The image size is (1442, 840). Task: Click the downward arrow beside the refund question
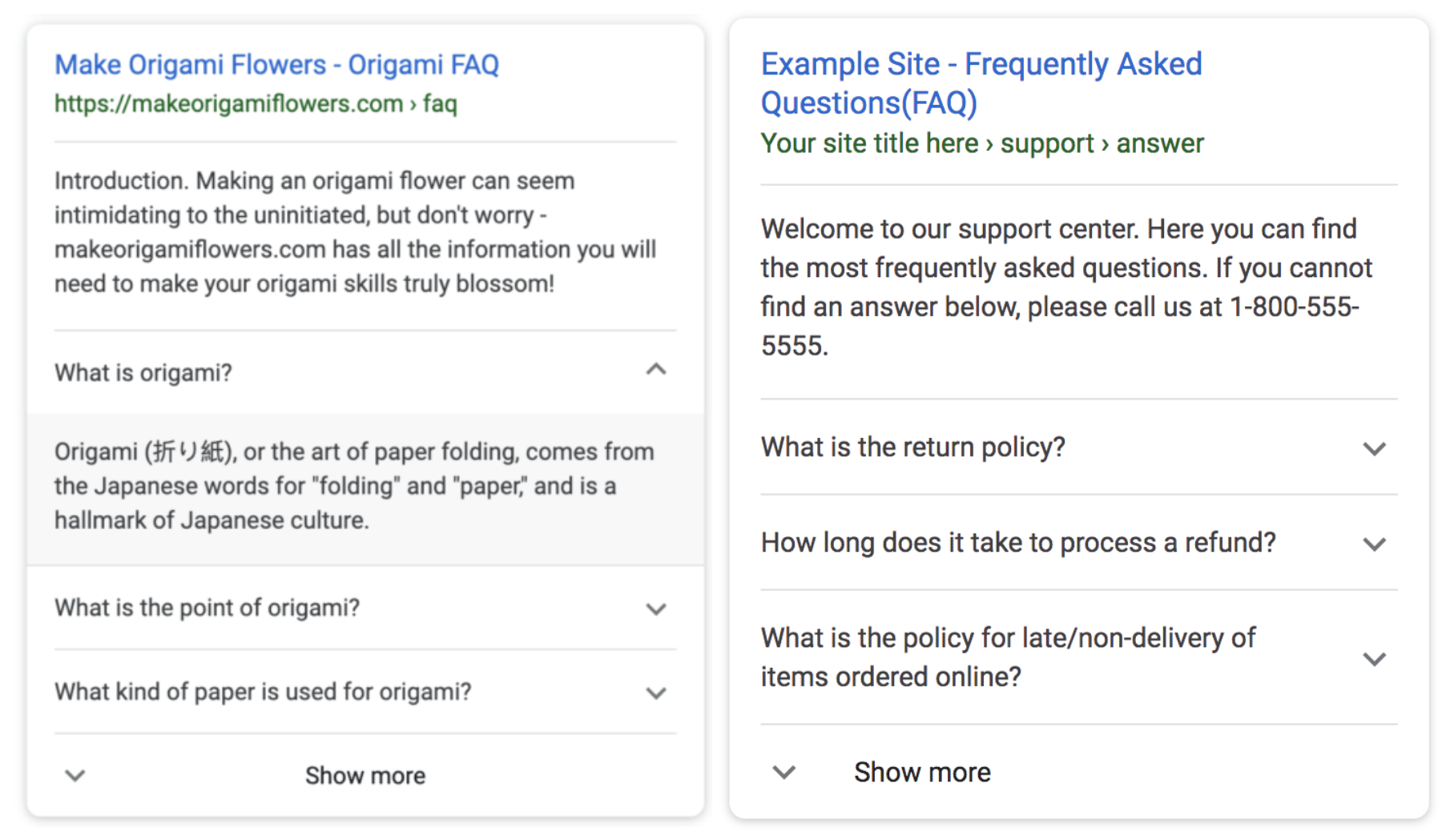1374,545
